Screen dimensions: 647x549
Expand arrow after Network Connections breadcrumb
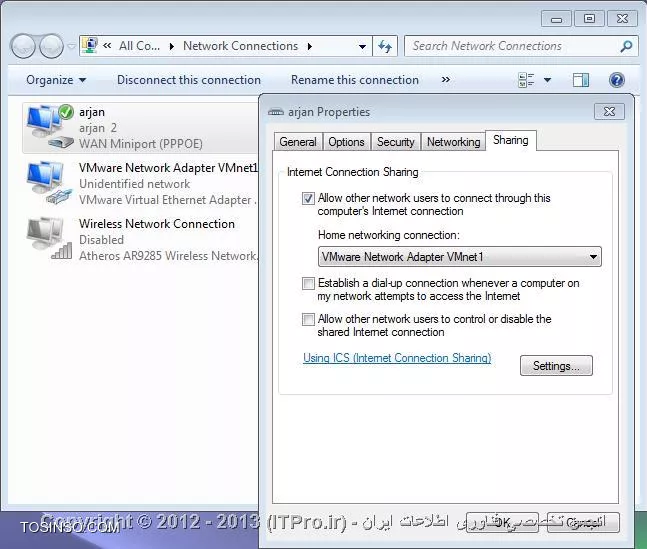click(x=309, y=46)
